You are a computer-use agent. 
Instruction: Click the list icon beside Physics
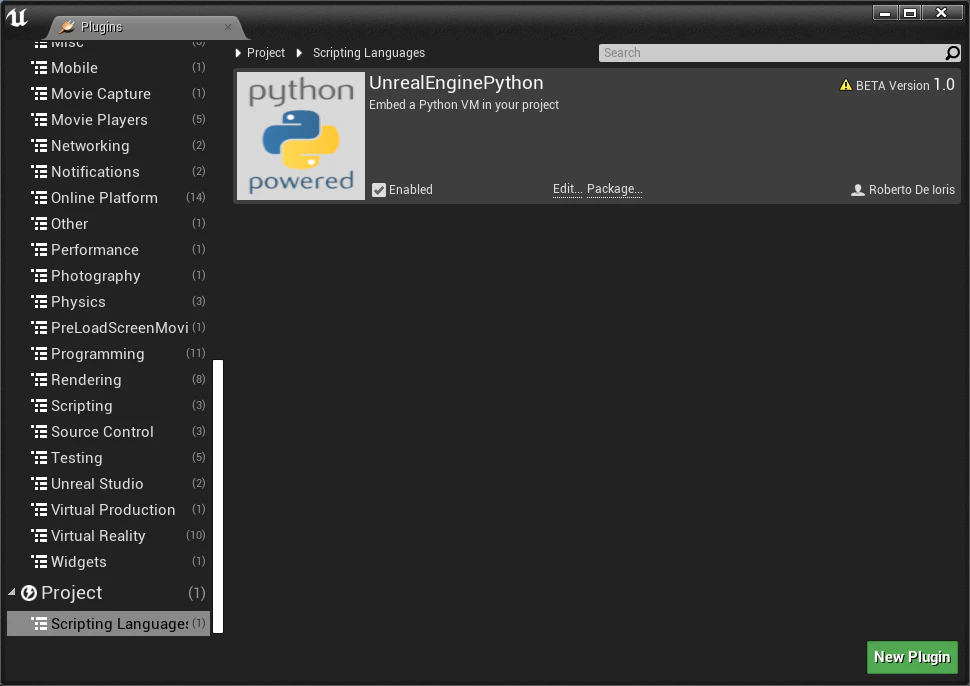pos(40,302)
